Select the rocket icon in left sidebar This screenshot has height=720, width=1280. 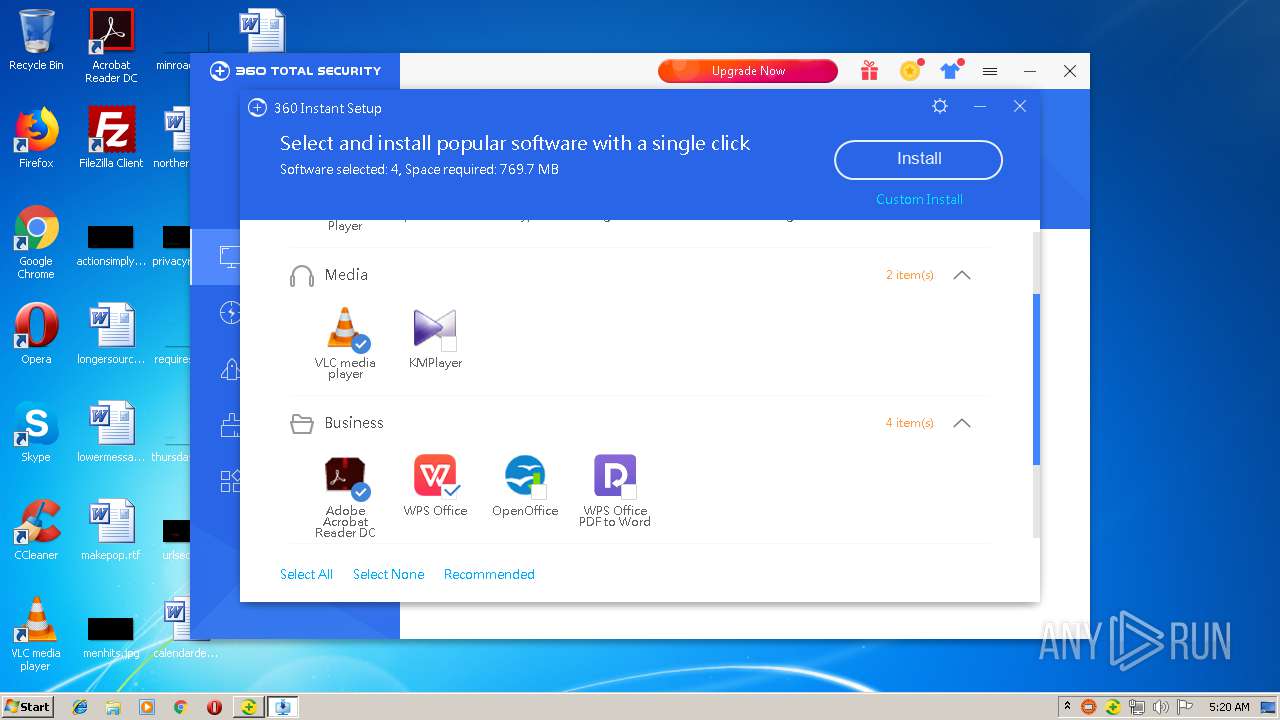click(x=230, y=369)
